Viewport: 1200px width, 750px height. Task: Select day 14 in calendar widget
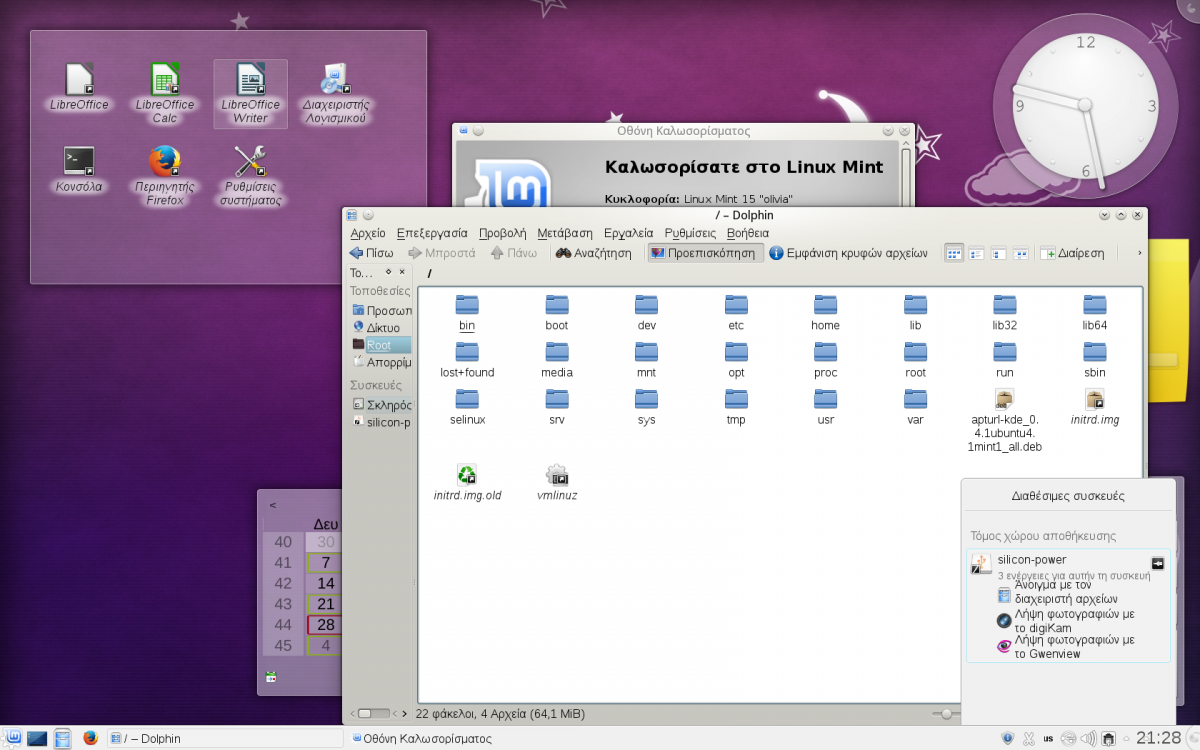pyautogui.click(x=326, y=583)
